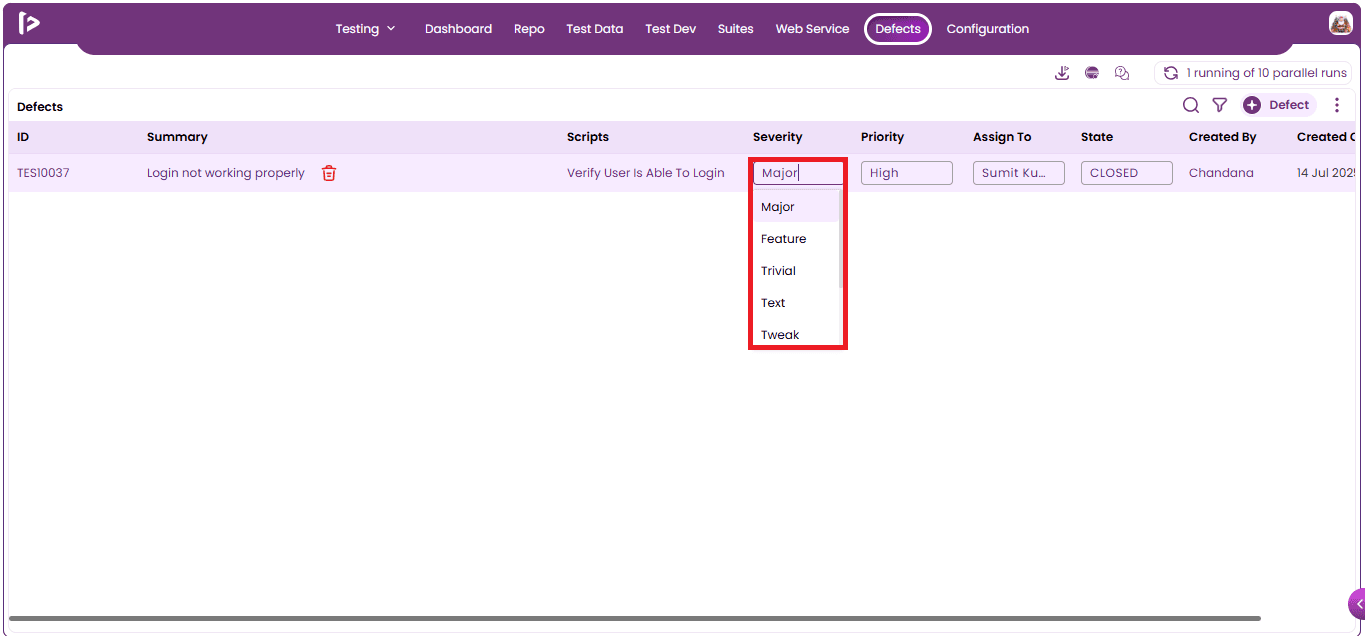1365x636 pixels.
Task: Switch to the Test Data tab
Action: point(594,29)
